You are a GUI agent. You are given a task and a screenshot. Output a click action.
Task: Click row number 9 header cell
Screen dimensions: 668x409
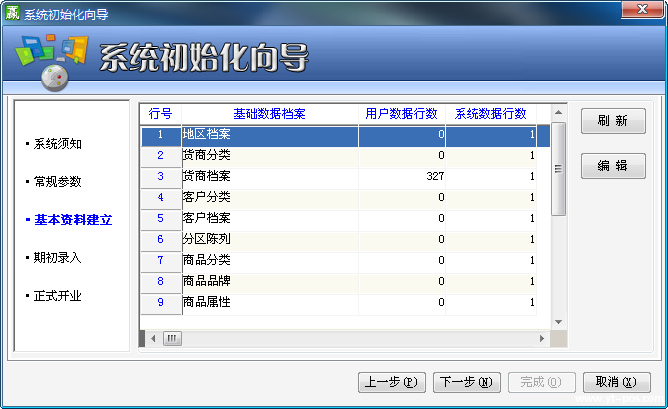tap(161, 304)
